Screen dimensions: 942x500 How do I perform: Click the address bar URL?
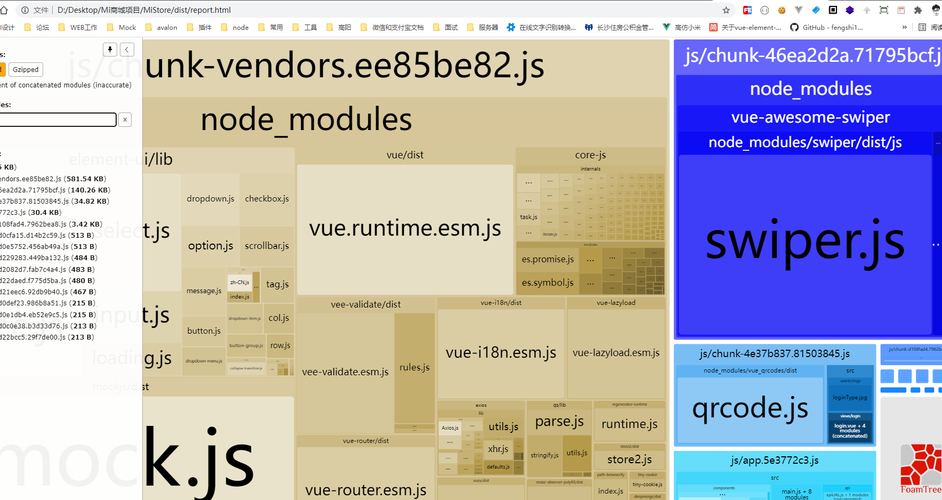[x=144, y=10]
